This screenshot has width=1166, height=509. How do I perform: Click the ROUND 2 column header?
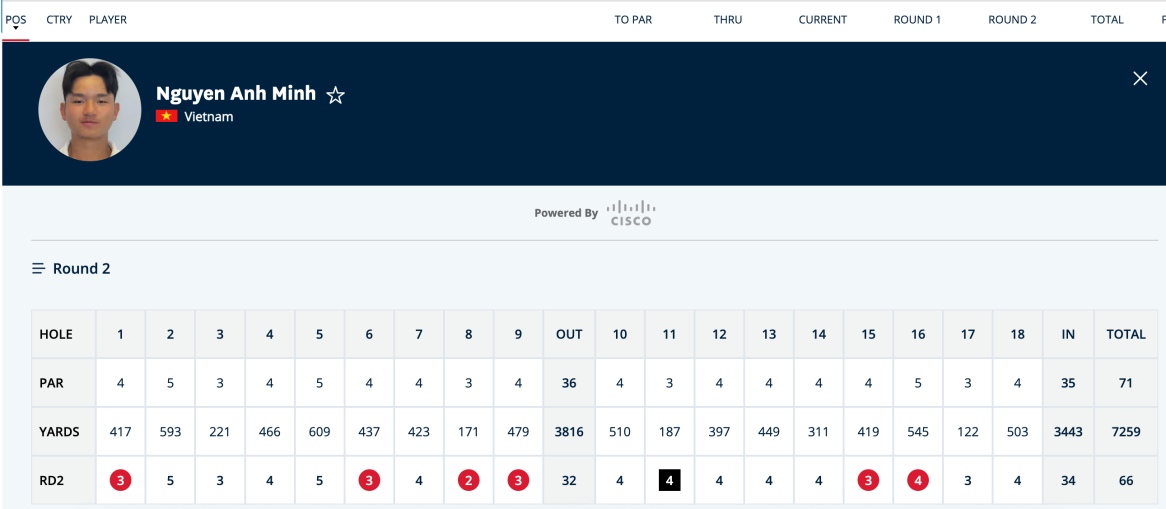[x=1012, y=20]
